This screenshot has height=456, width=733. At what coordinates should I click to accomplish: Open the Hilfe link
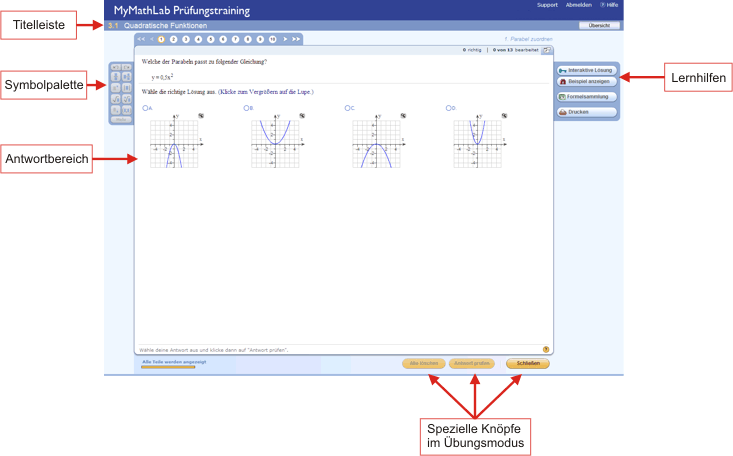pos(609,5)
